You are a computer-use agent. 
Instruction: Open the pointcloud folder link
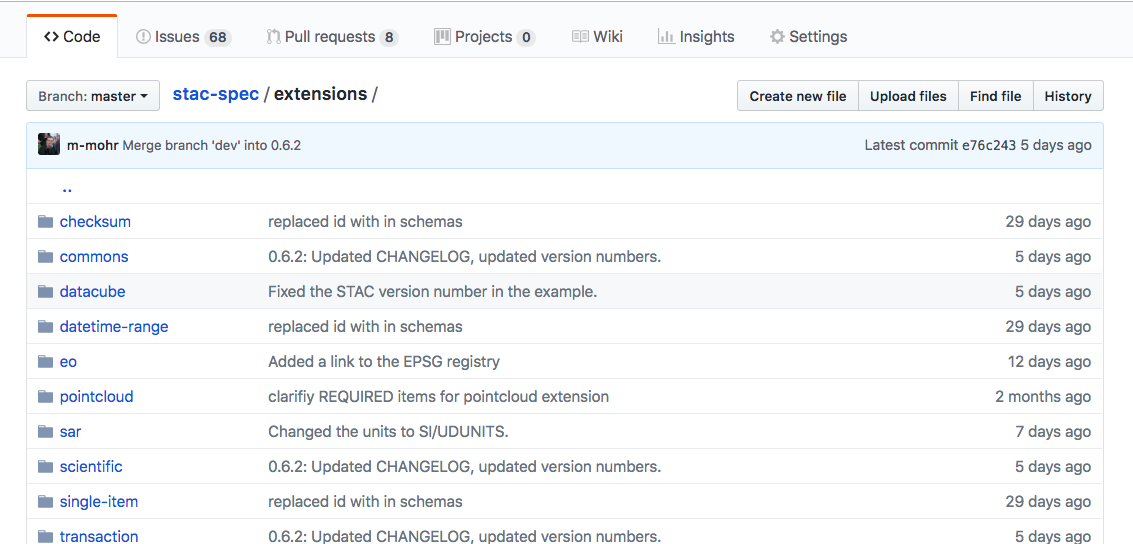(x=97, y=397)
